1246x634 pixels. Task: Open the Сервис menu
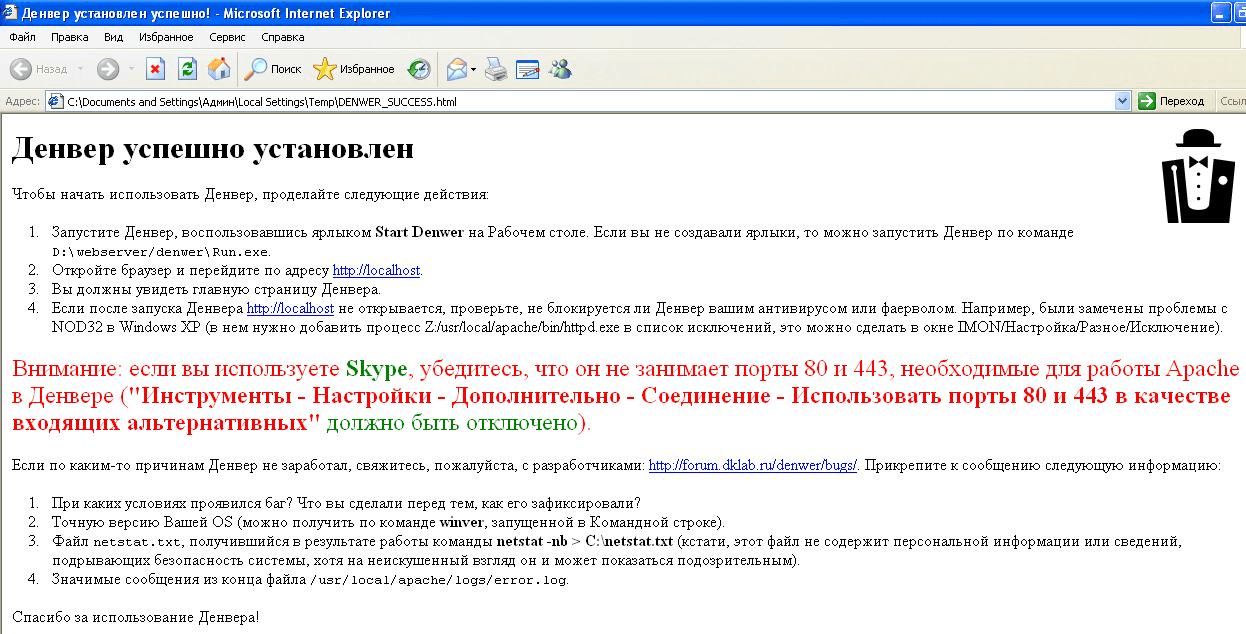pos(227,37)
